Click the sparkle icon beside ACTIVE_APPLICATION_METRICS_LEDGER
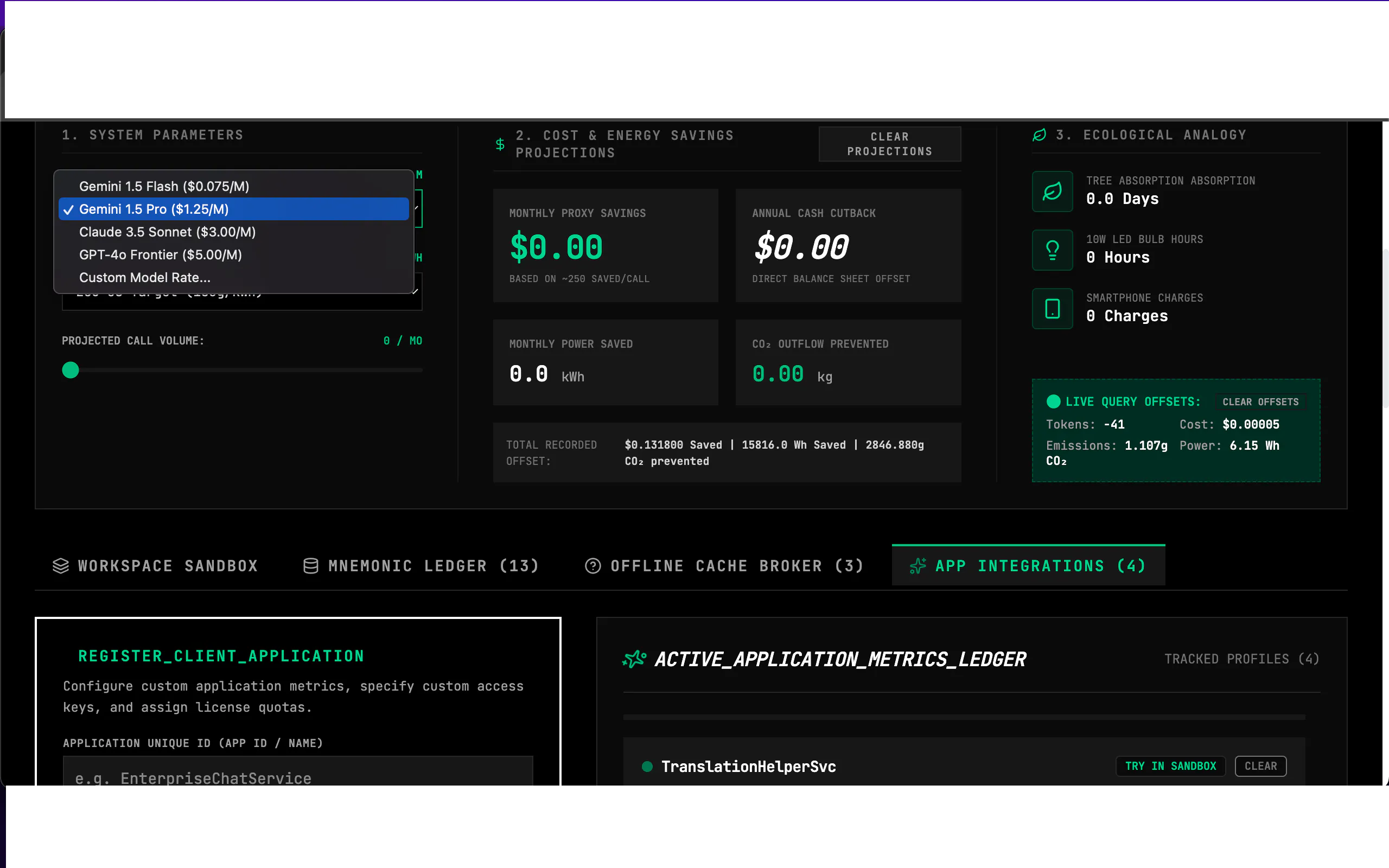This screenshot has height=868, width=1389. (x=634, y=659)
